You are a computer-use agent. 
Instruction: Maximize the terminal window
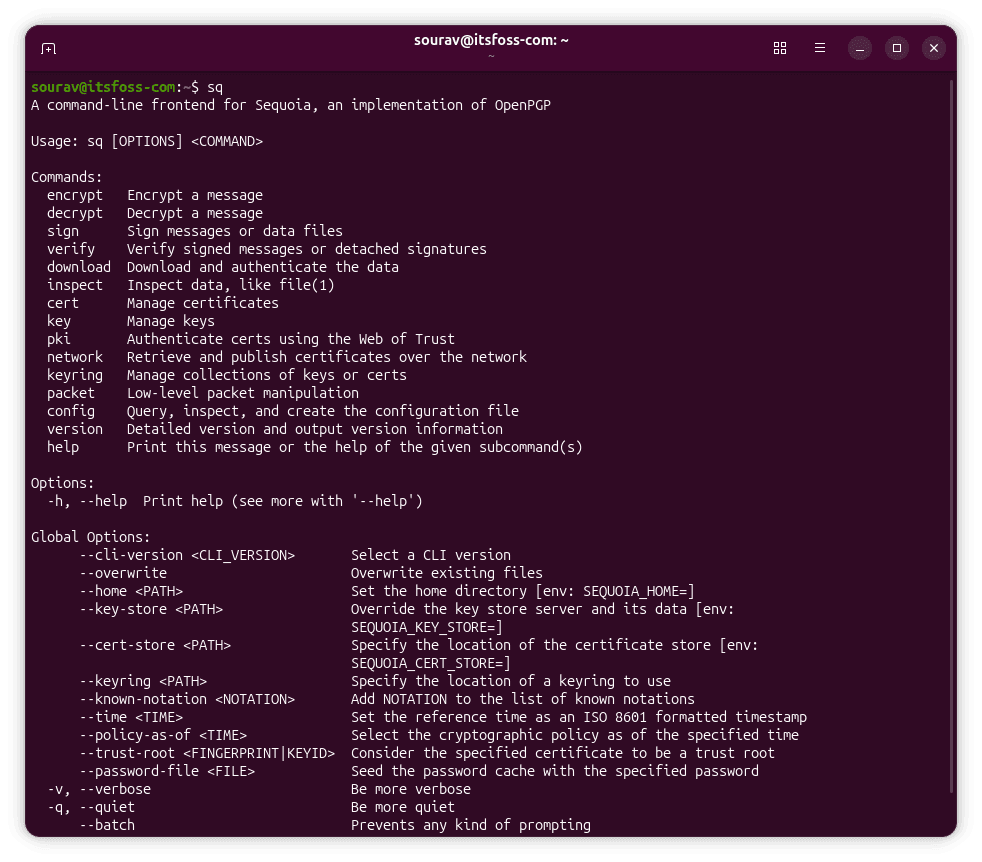(x=897, y=48)
